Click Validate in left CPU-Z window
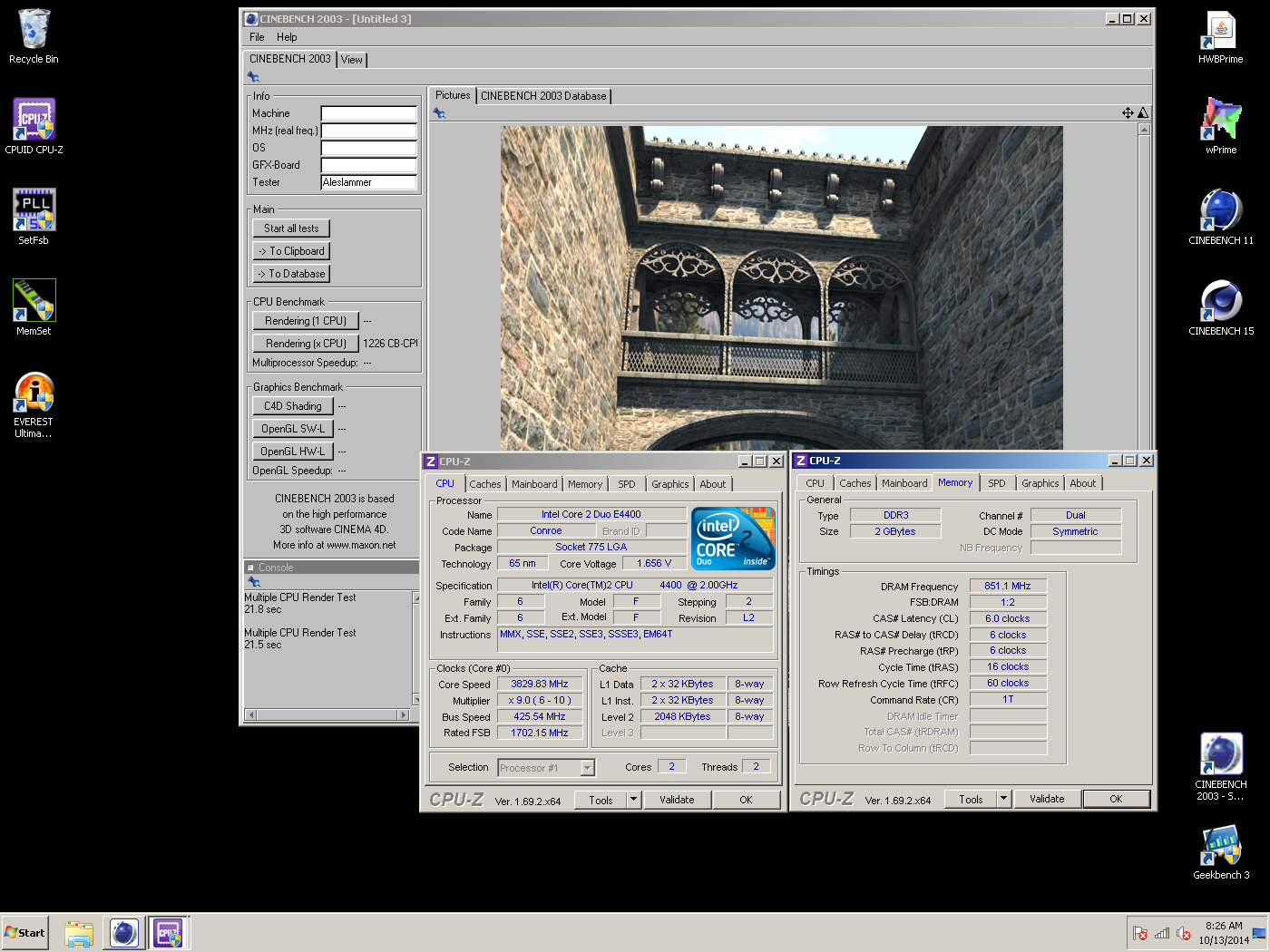 tap(677, 800)
